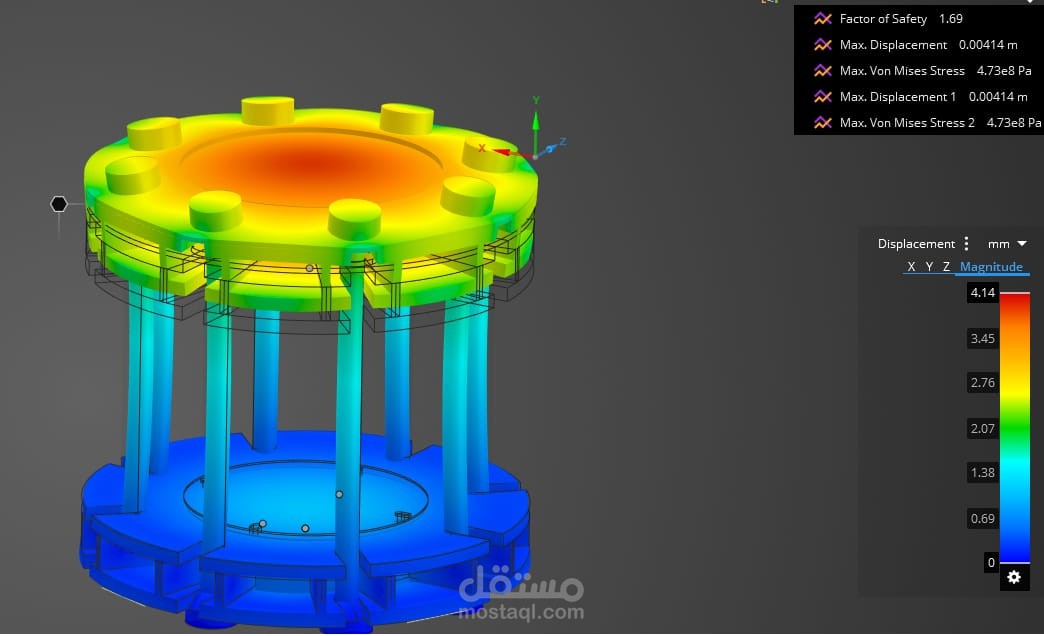Click the Max. Von Mises Stress 2 chart icon
This screenshot has height=636, width=1044.
coord(823,122)
